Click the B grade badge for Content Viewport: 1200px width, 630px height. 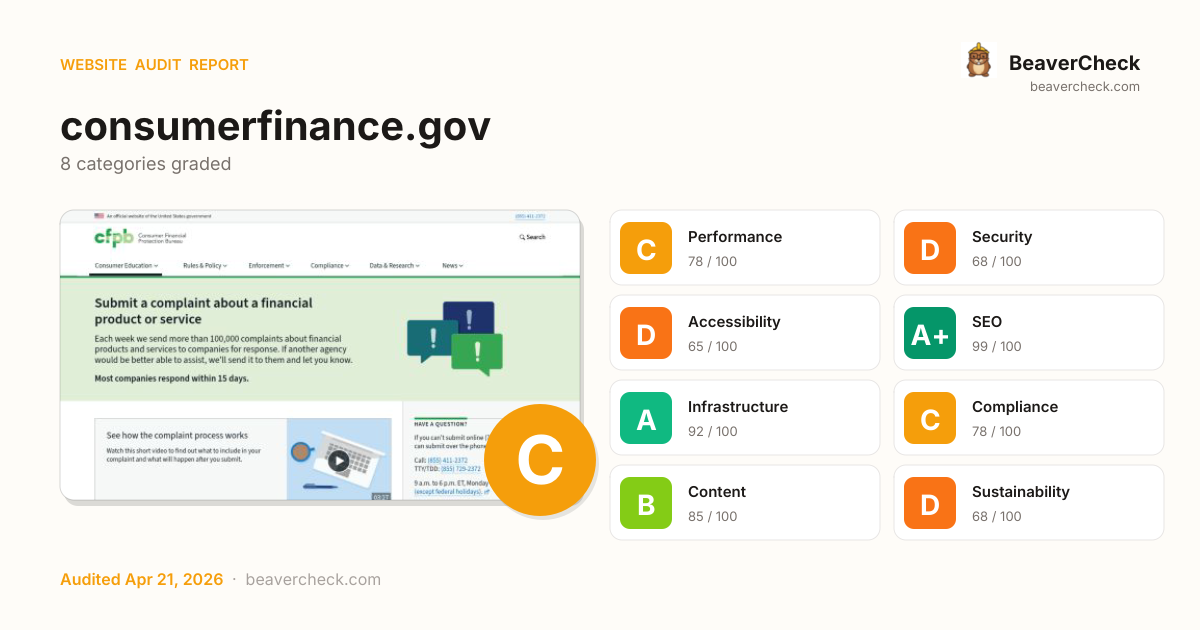tap(646, 503)
